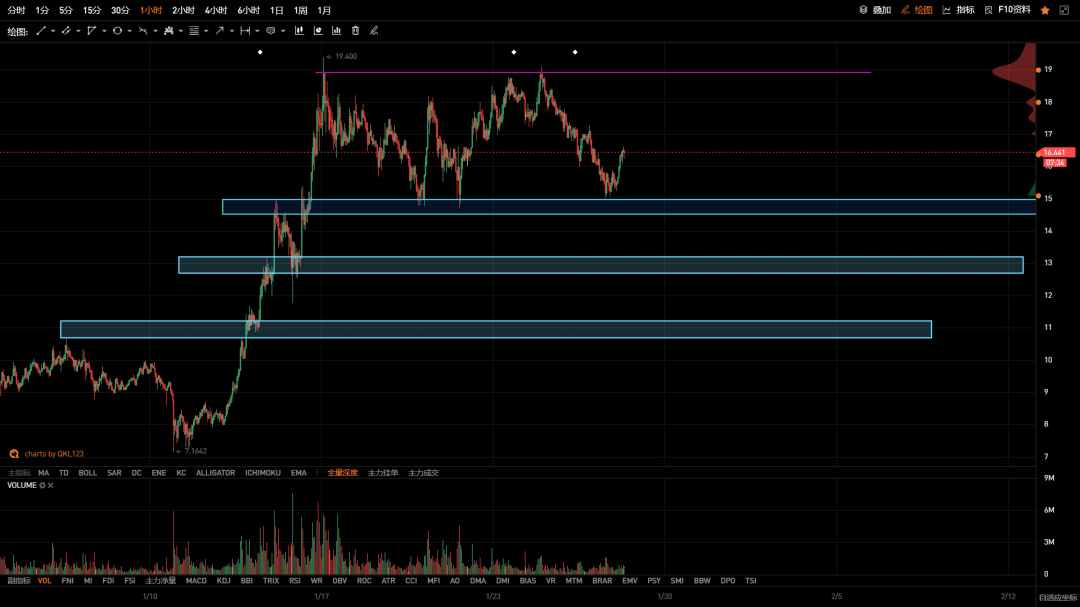The image size is (1080, 607).
Task: Open F10资料 company info
Action: pyautogui.click(x=1008, y=10)
